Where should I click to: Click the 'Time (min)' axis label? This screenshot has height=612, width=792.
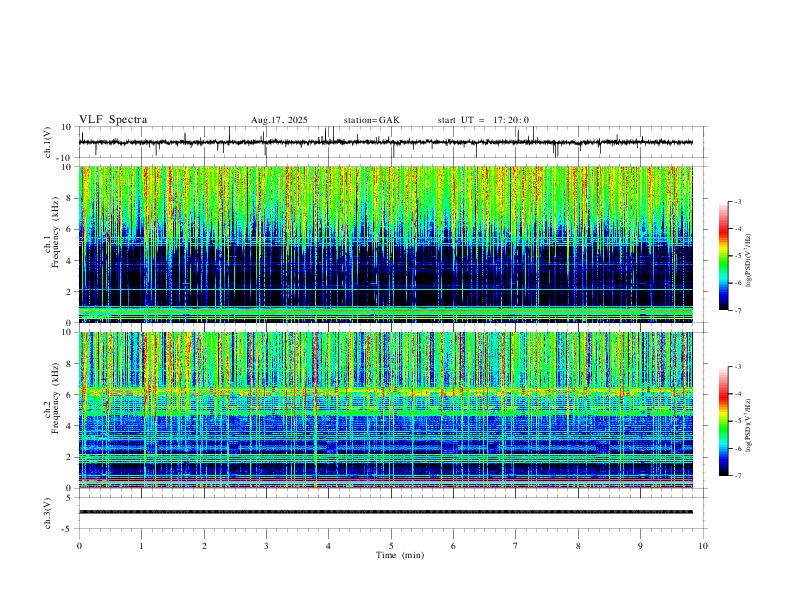coord(400,555)
